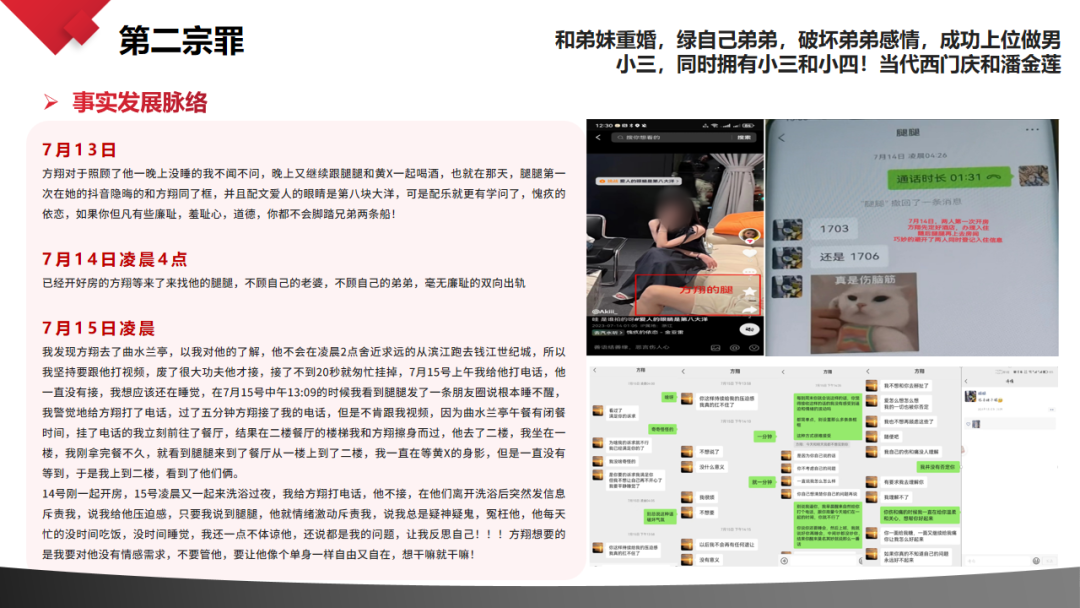Tap the 搜索 button in the Douyin screenshot
The height and width of the screenshot is (608, 1080).
click(745, 138)
